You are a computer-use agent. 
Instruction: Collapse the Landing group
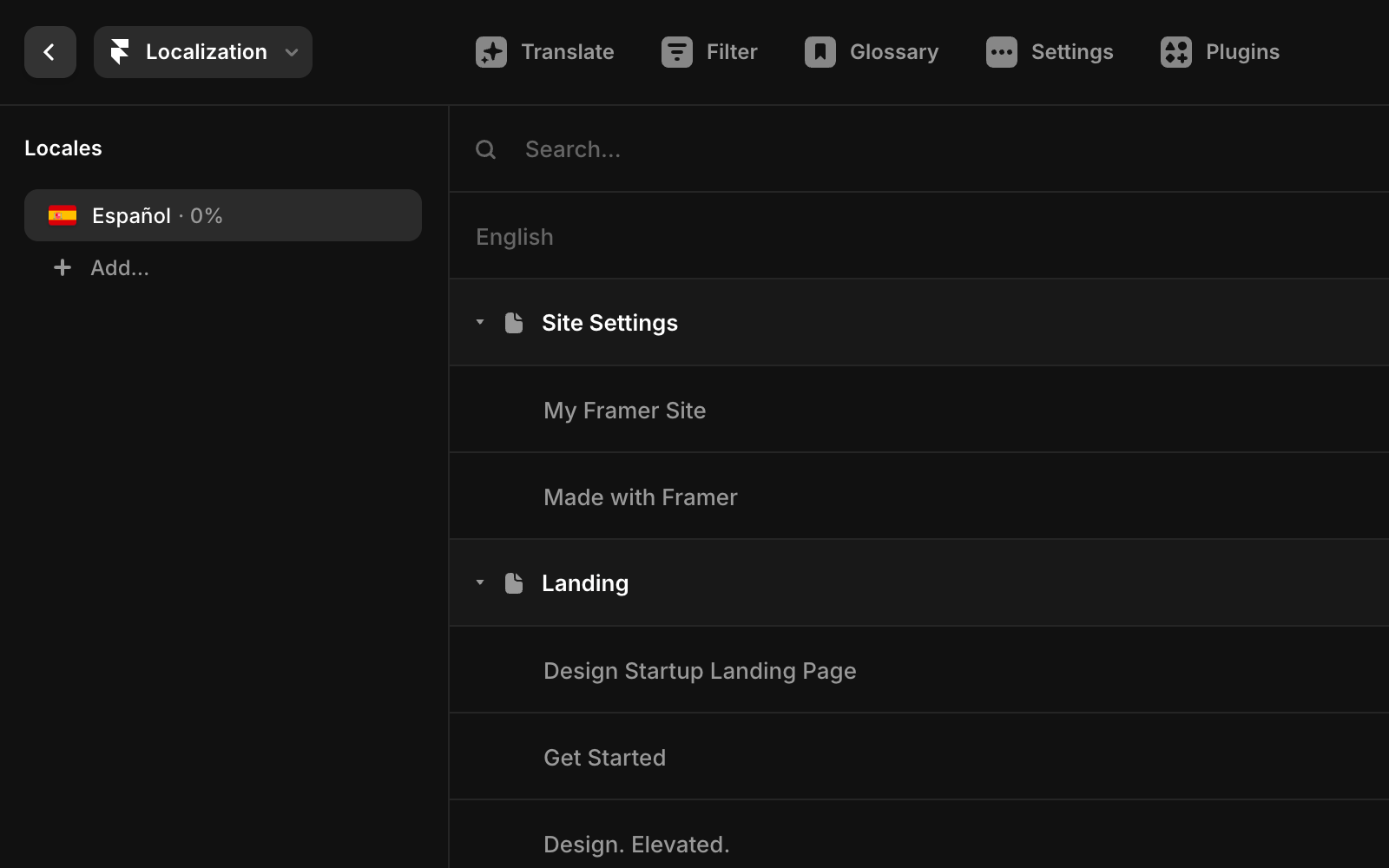480,582
